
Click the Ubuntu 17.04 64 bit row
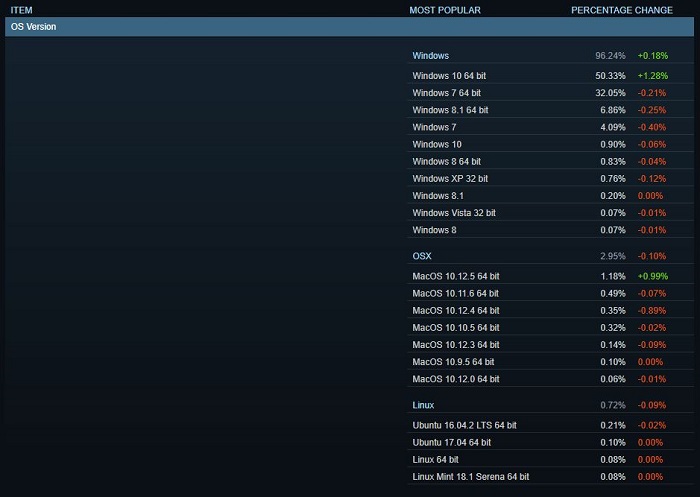[550, 443]
